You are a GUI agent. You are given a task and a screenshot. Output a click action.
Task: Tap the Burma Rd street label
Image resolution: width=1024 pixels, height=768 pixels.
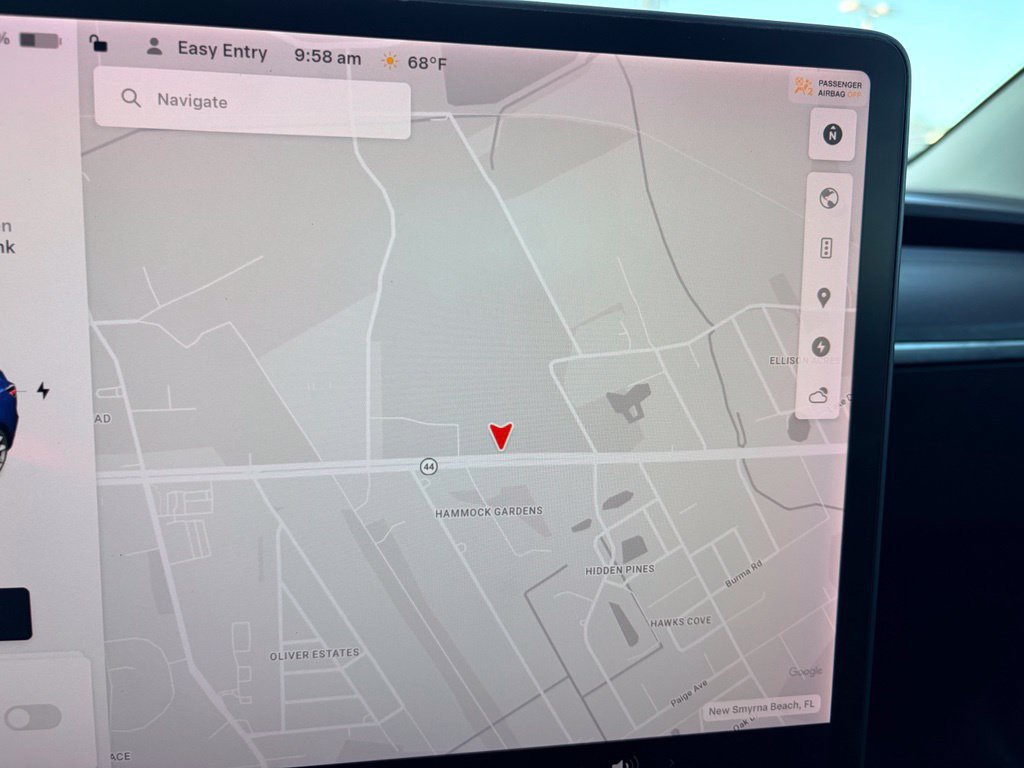point(744,574)
